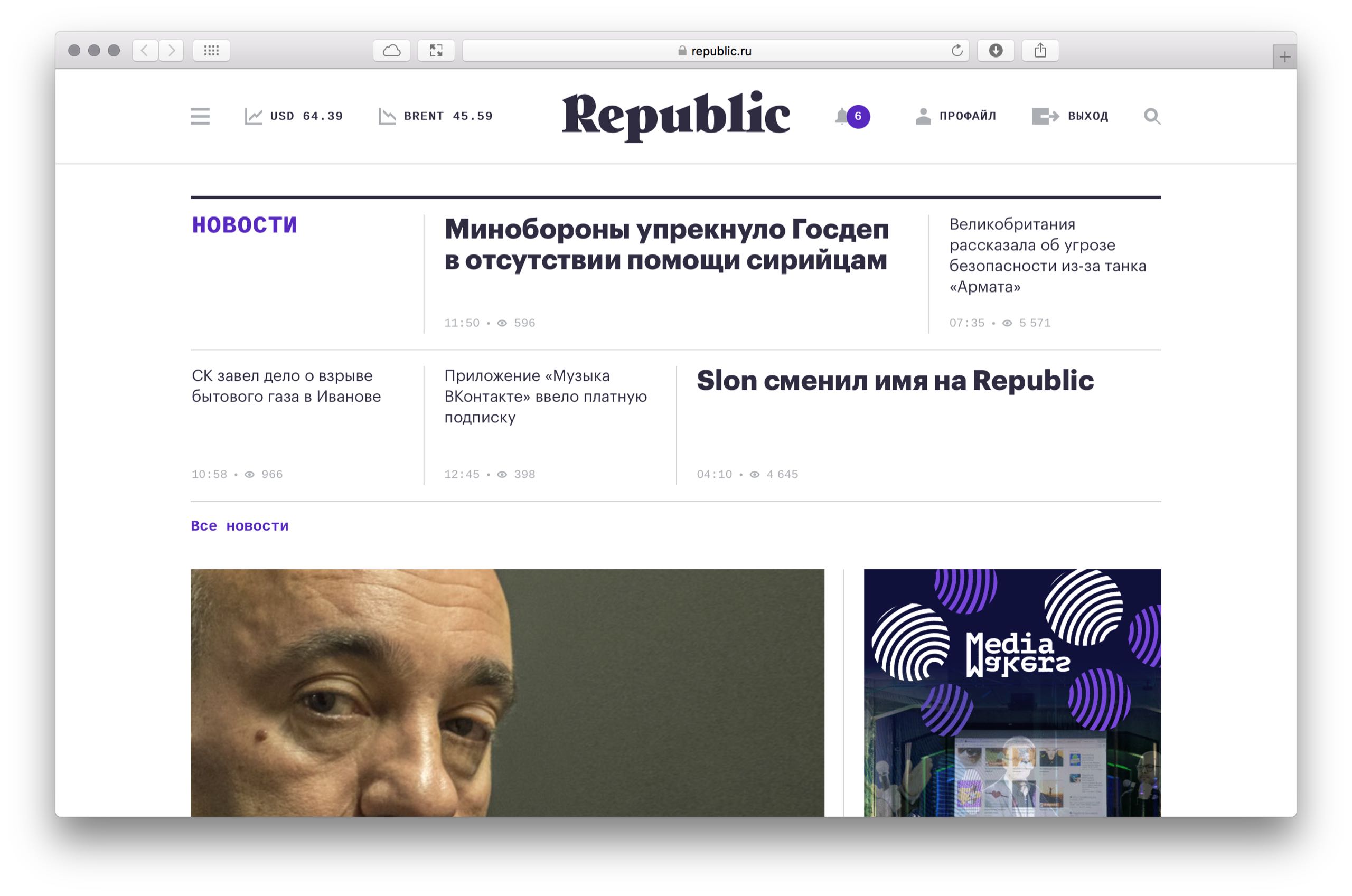Open the site search magnifier icon
This screenshot has height=896, width=1352.
pos(1152,116)
